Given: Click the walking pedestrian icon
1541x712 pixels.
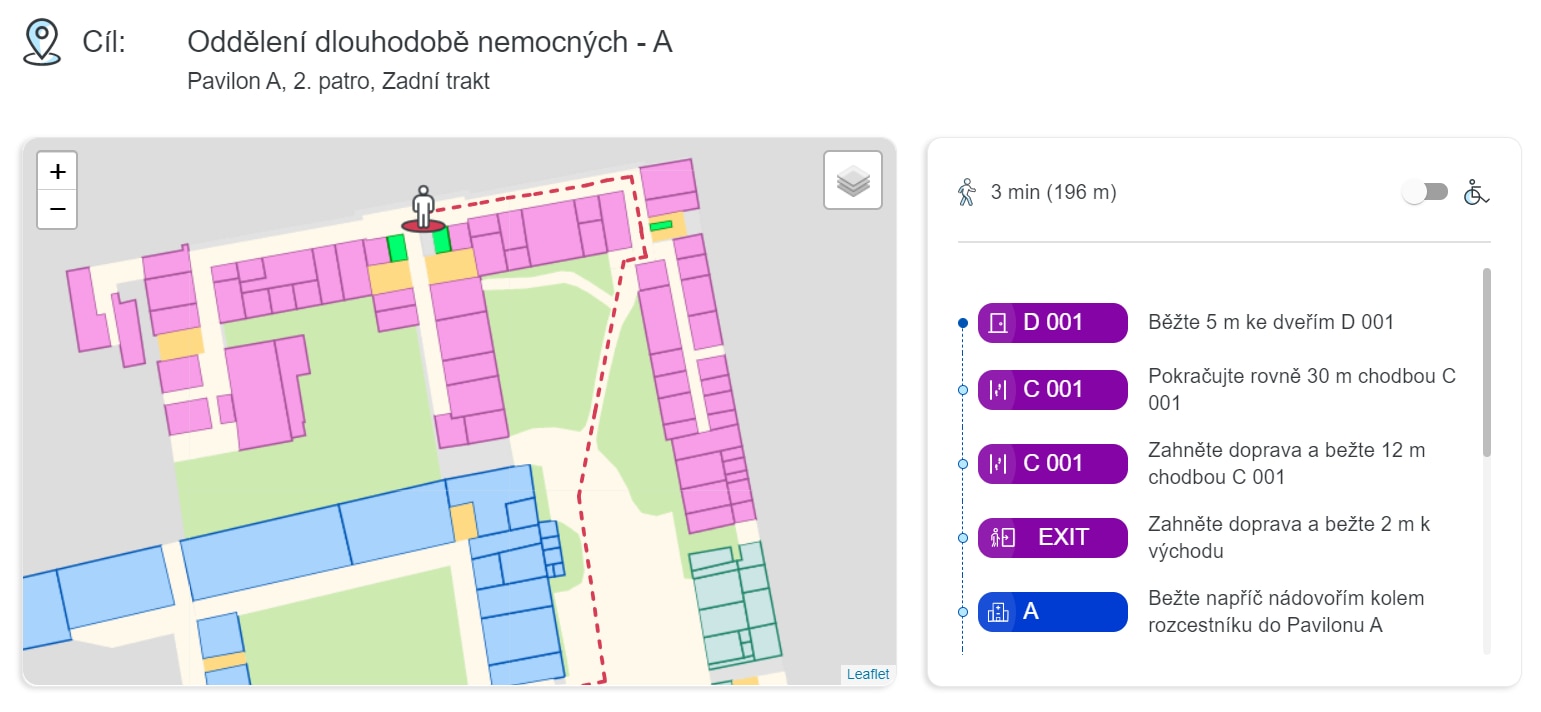Looking at the screenshot, I should [966, 193].
